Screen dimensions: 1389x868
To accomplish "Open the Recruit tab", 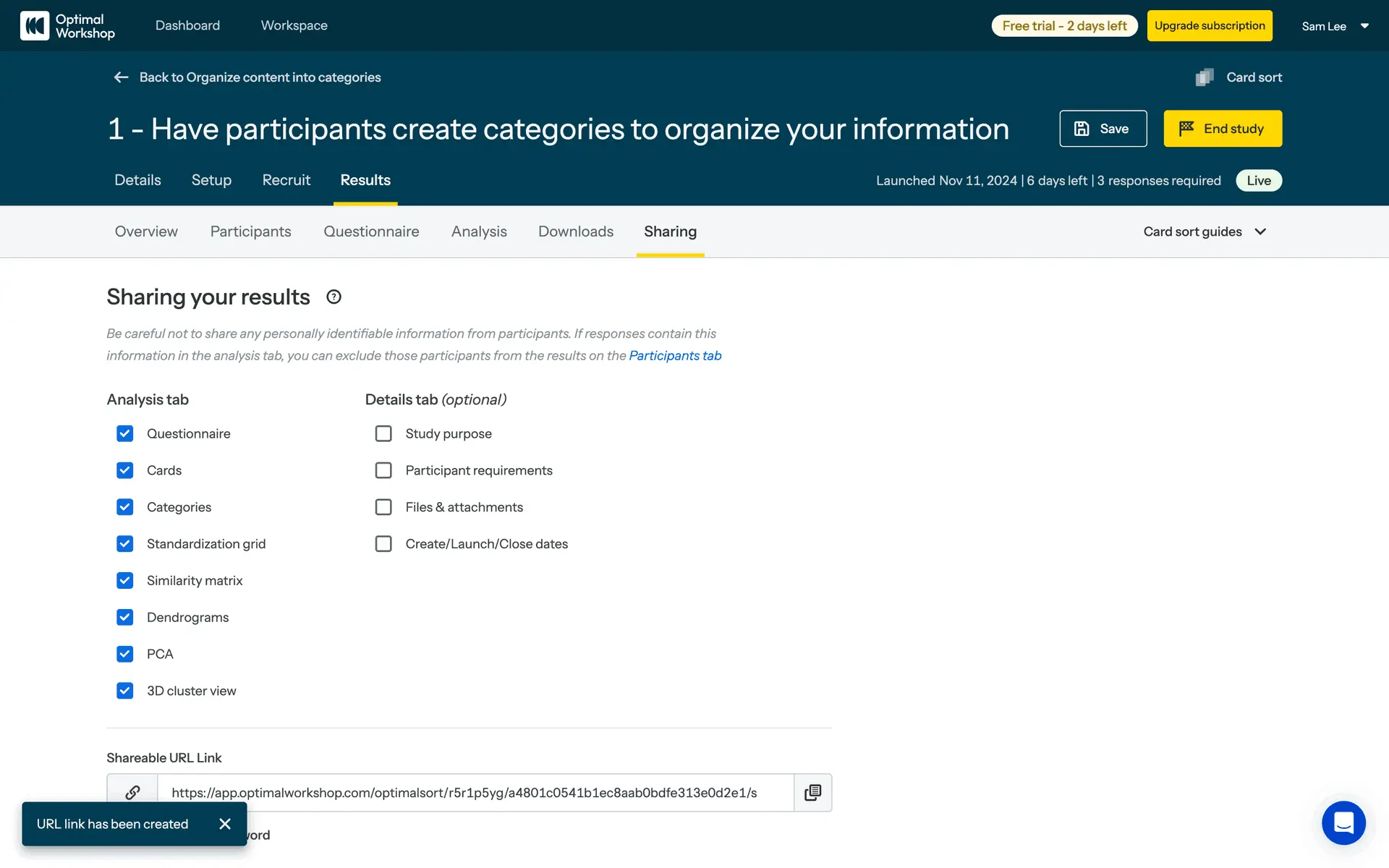I will (x=286, y=180).
